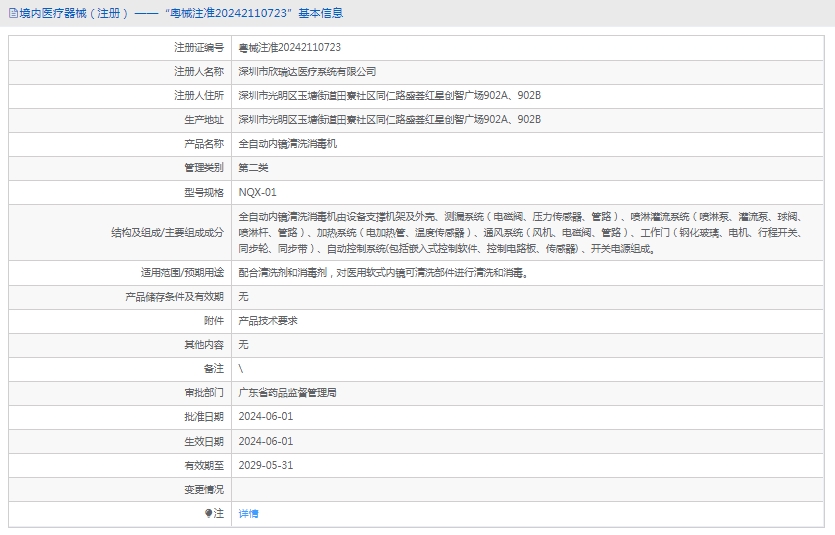
Task: Click the production address value in 生产地址 row
Action: (389, 119)
